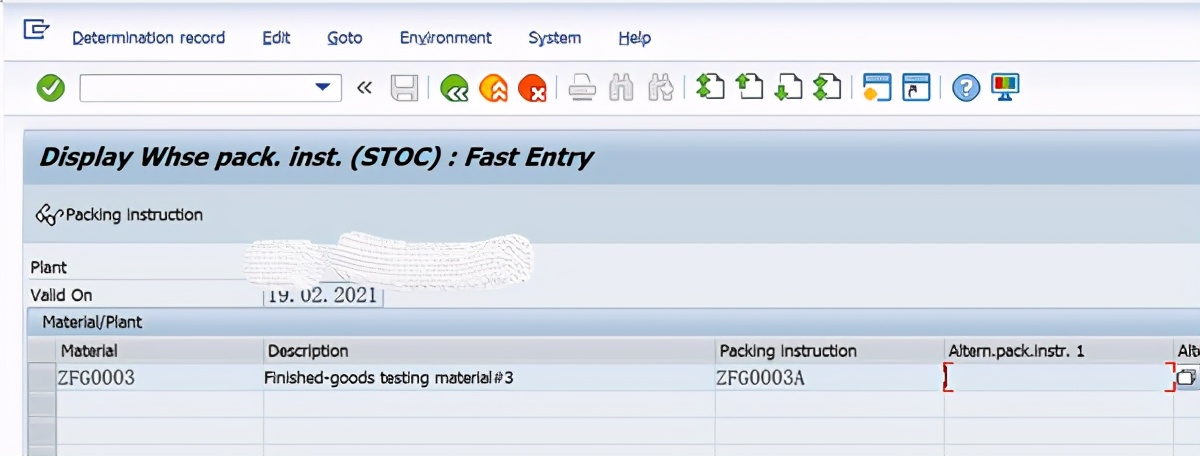Click the Save diskette icon

point(404,88)
